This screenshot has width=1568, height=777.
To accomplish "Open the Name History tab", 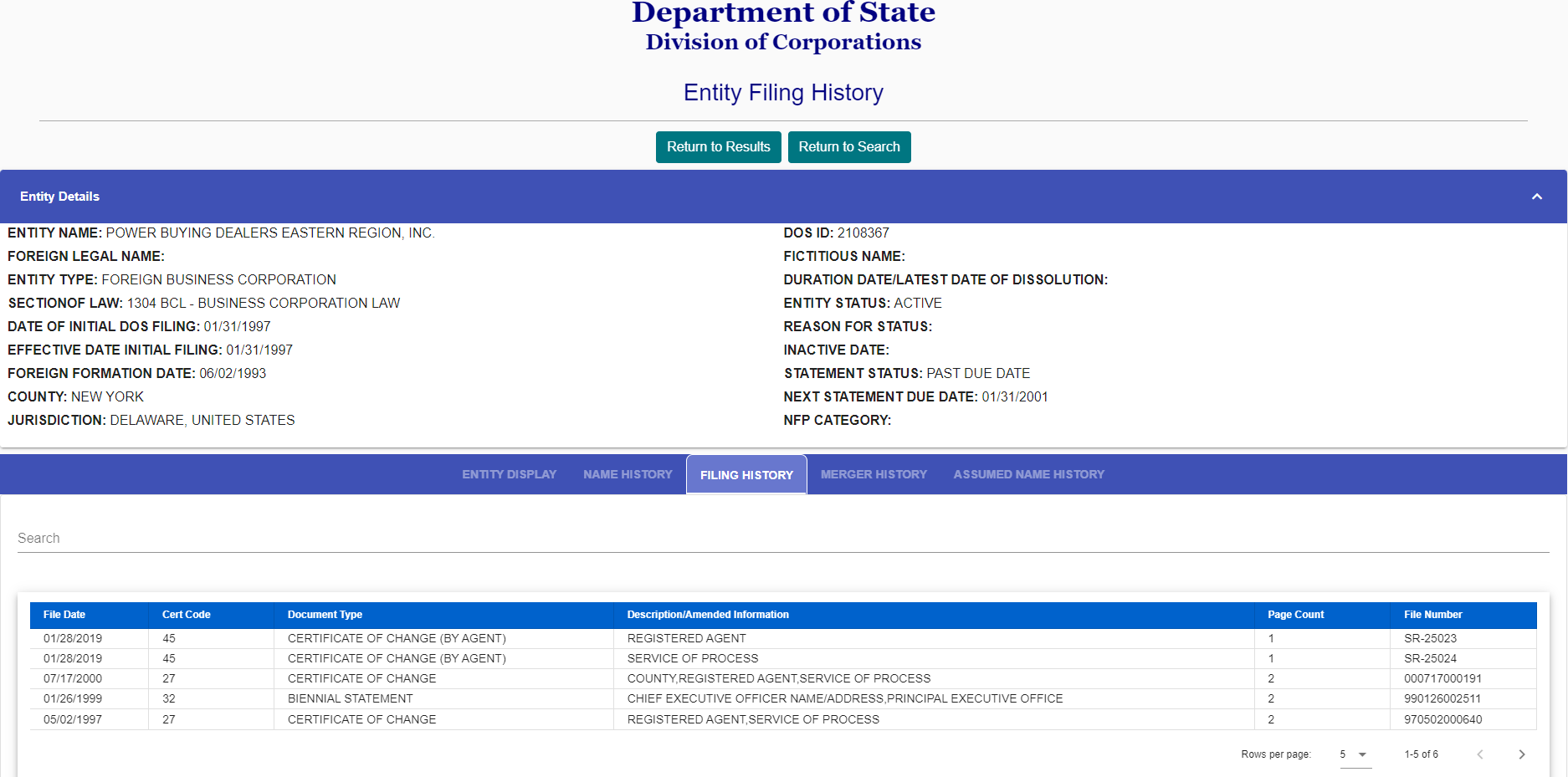I will click(628, 474).
